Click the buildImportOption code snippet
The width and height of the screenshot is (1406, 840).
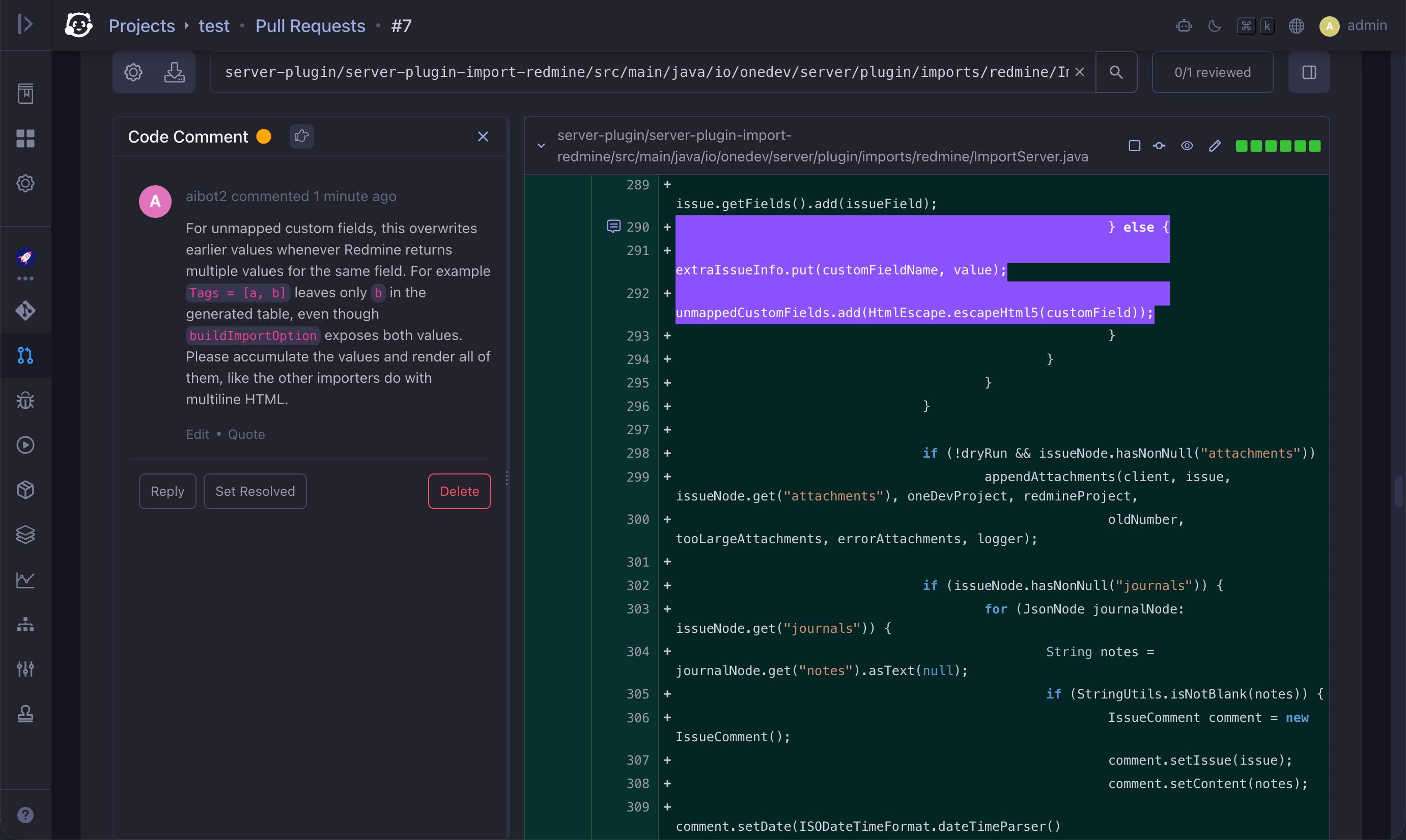253,335
